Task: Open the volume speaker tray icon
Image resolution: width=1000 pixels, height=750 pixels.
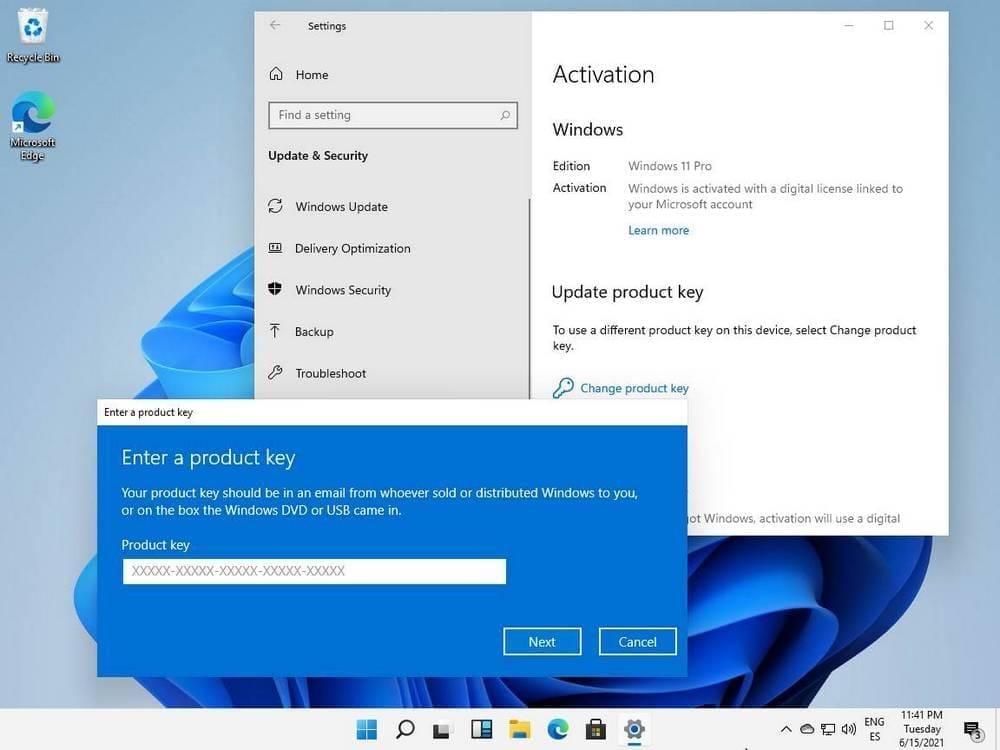Action: 849,729
